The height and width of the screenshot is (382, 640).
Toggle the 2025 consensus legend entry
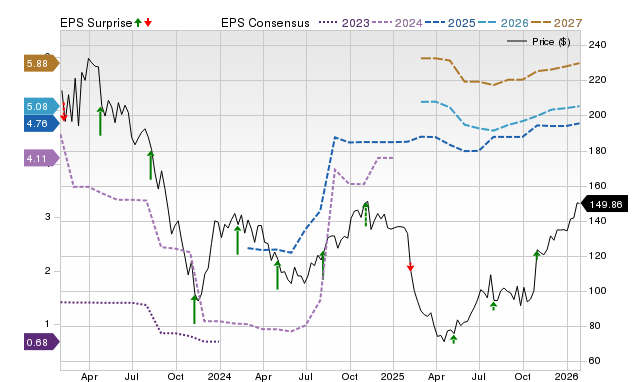click(450, 23)
